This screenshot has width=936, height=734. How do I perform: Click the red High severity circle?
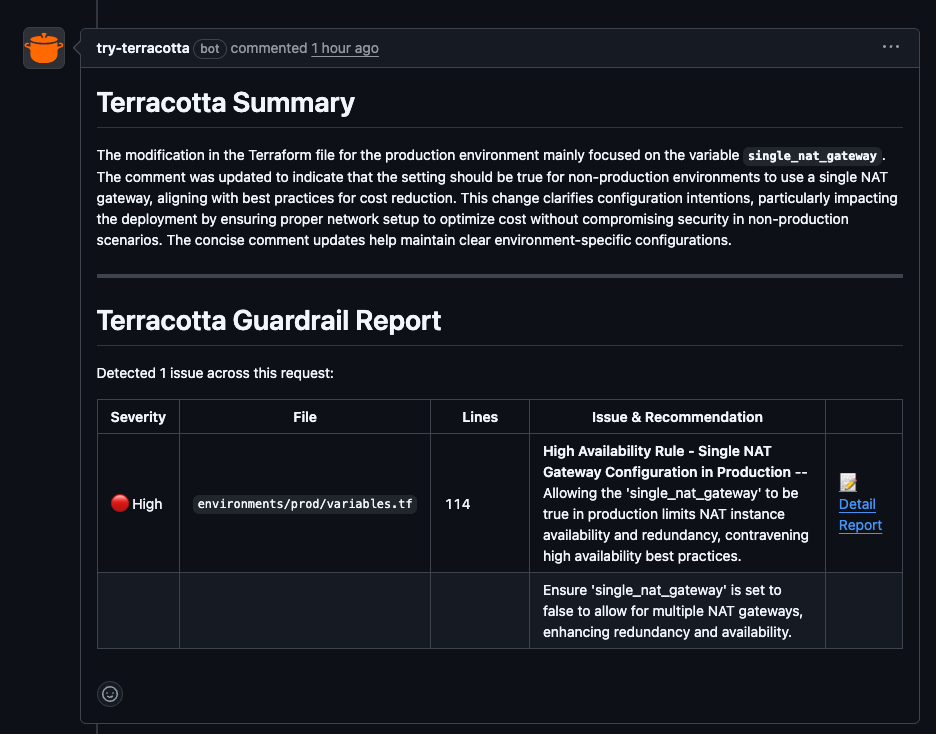click(119, 504)
